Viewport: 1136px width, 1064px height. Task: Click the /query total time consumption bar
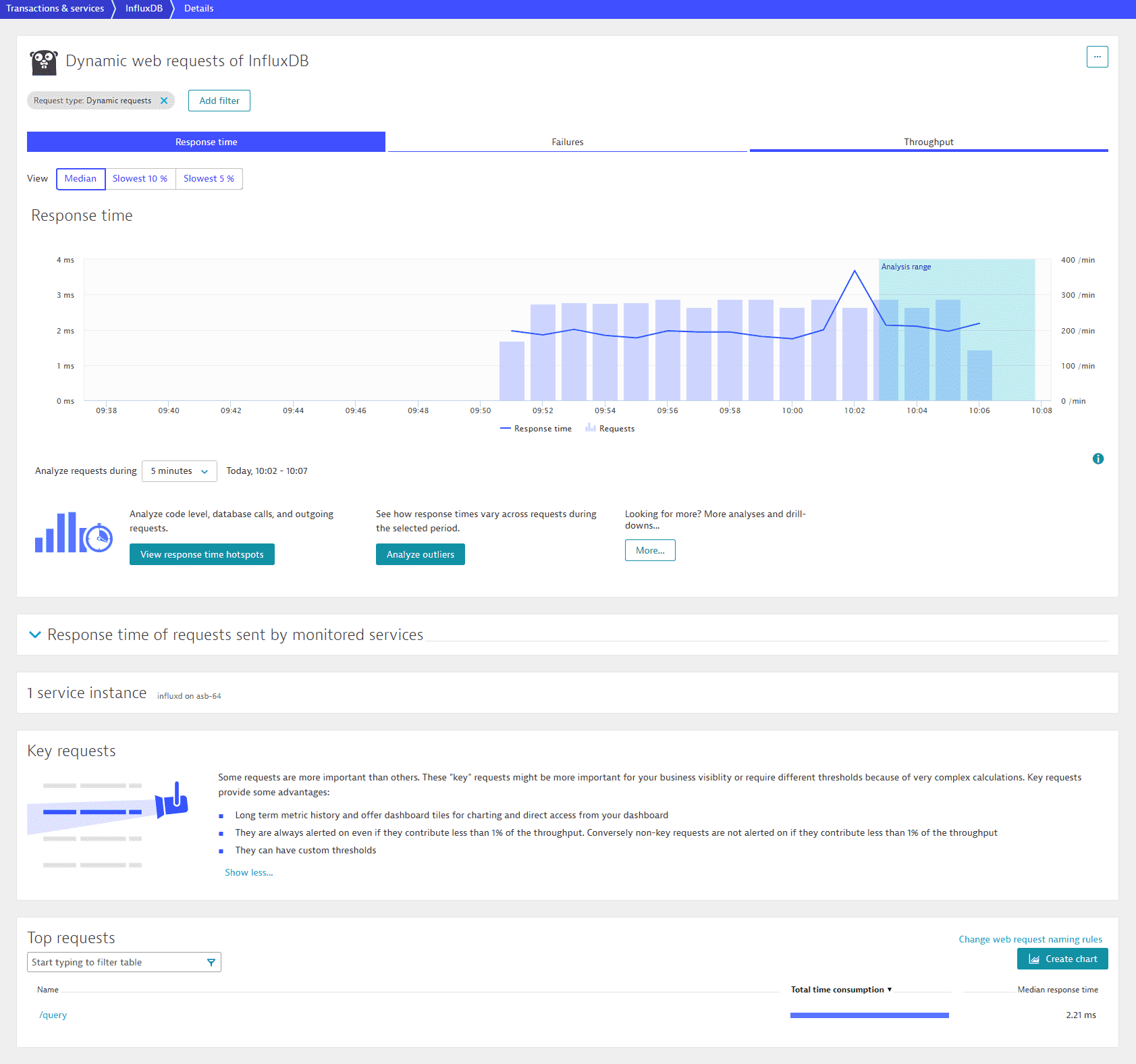[869, 1015]
